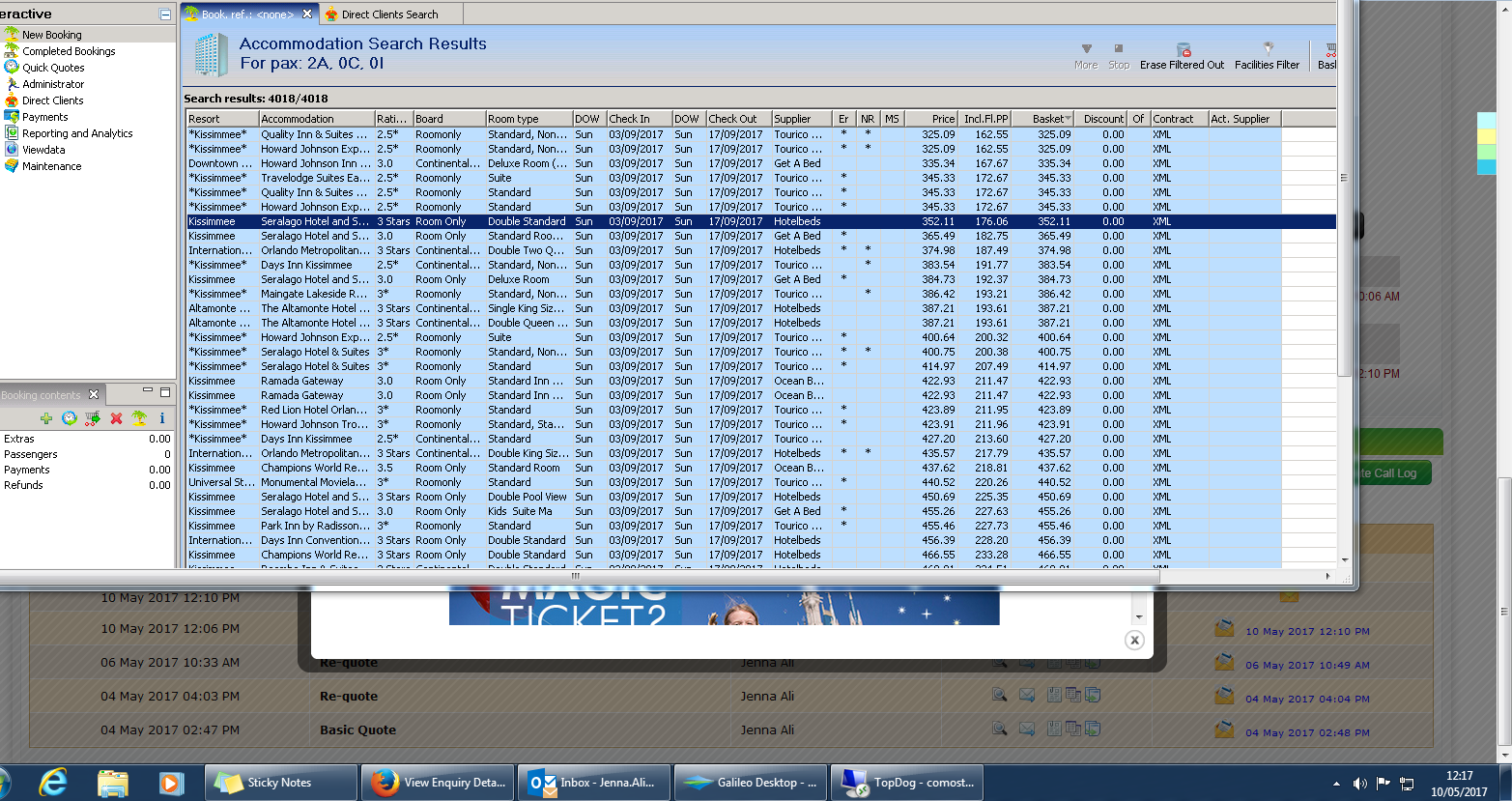Image resolution: width=1512 pixels, height=801 pixels.
Task: Sort by the Room type column header
Action: [x=528, y=119]
